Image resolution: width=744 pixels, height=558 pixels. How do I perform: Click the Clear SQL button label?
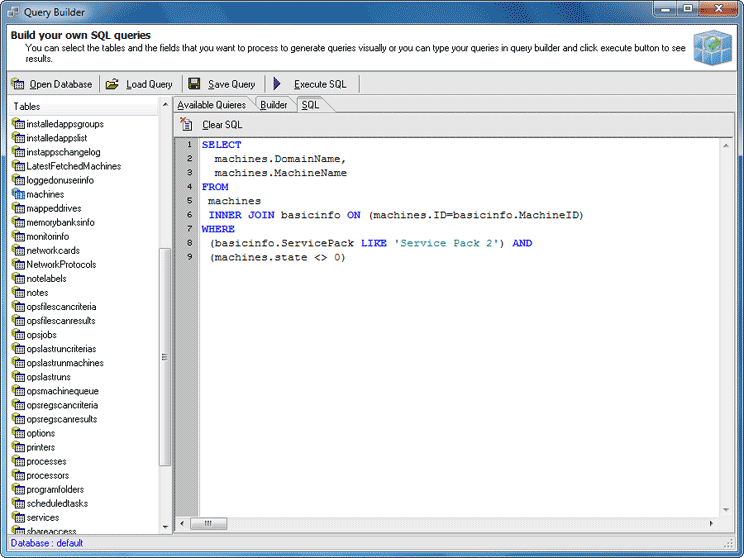tap(222, 125)
